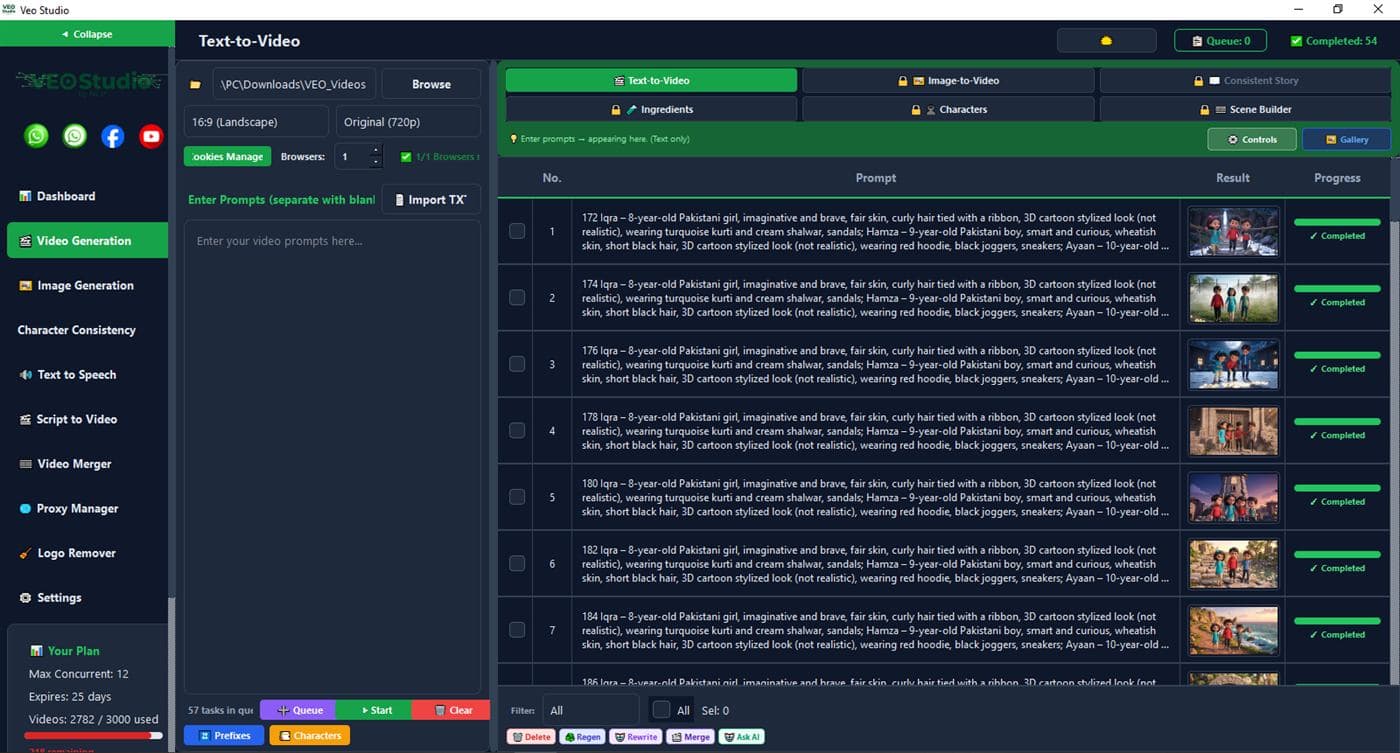
Task: Switch to the Consistent Story tab
Action: (x=1245, y=80)
